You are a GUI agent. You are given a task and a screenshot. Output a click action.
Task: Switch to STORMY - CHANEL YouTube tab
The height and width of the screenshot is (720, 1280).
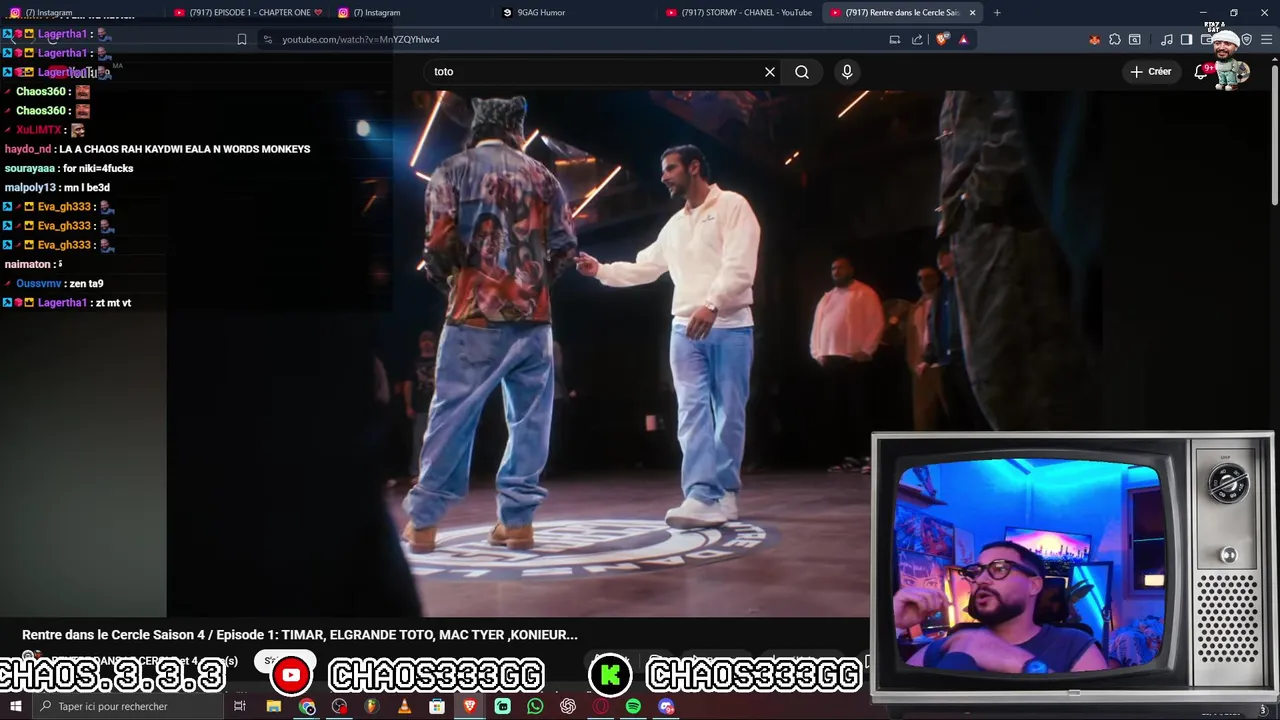[740, 13]
